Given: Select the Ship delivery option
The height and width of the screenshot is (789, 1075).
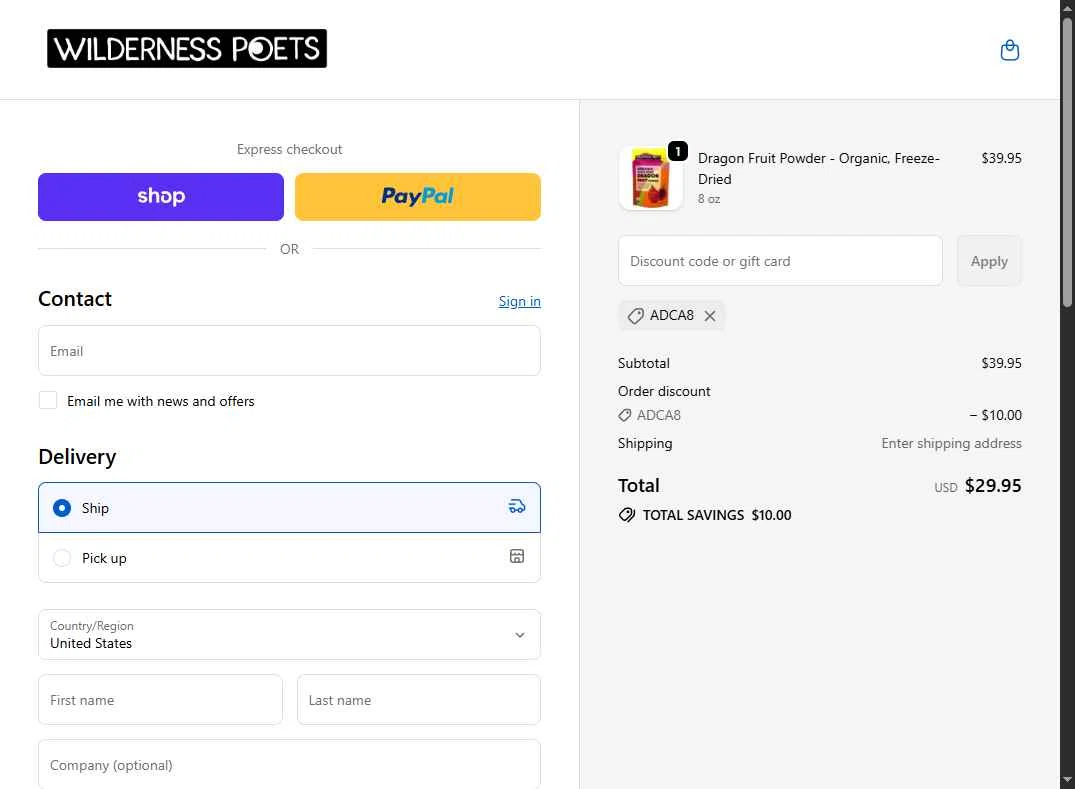Looking at the screenshot, I should (289, 508).
